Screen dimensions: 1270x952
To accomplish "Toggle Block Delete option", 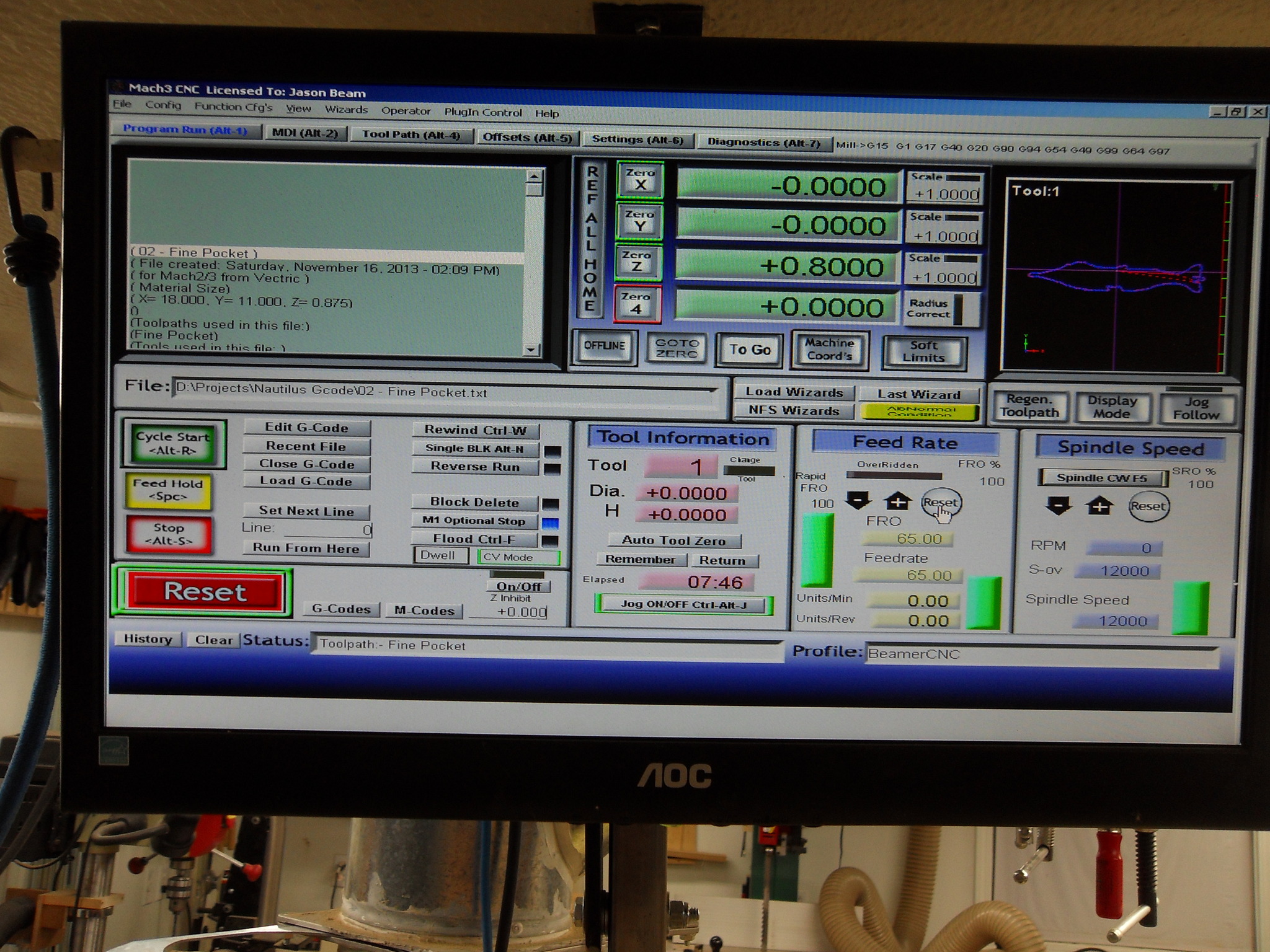I will tap(474, 503).
